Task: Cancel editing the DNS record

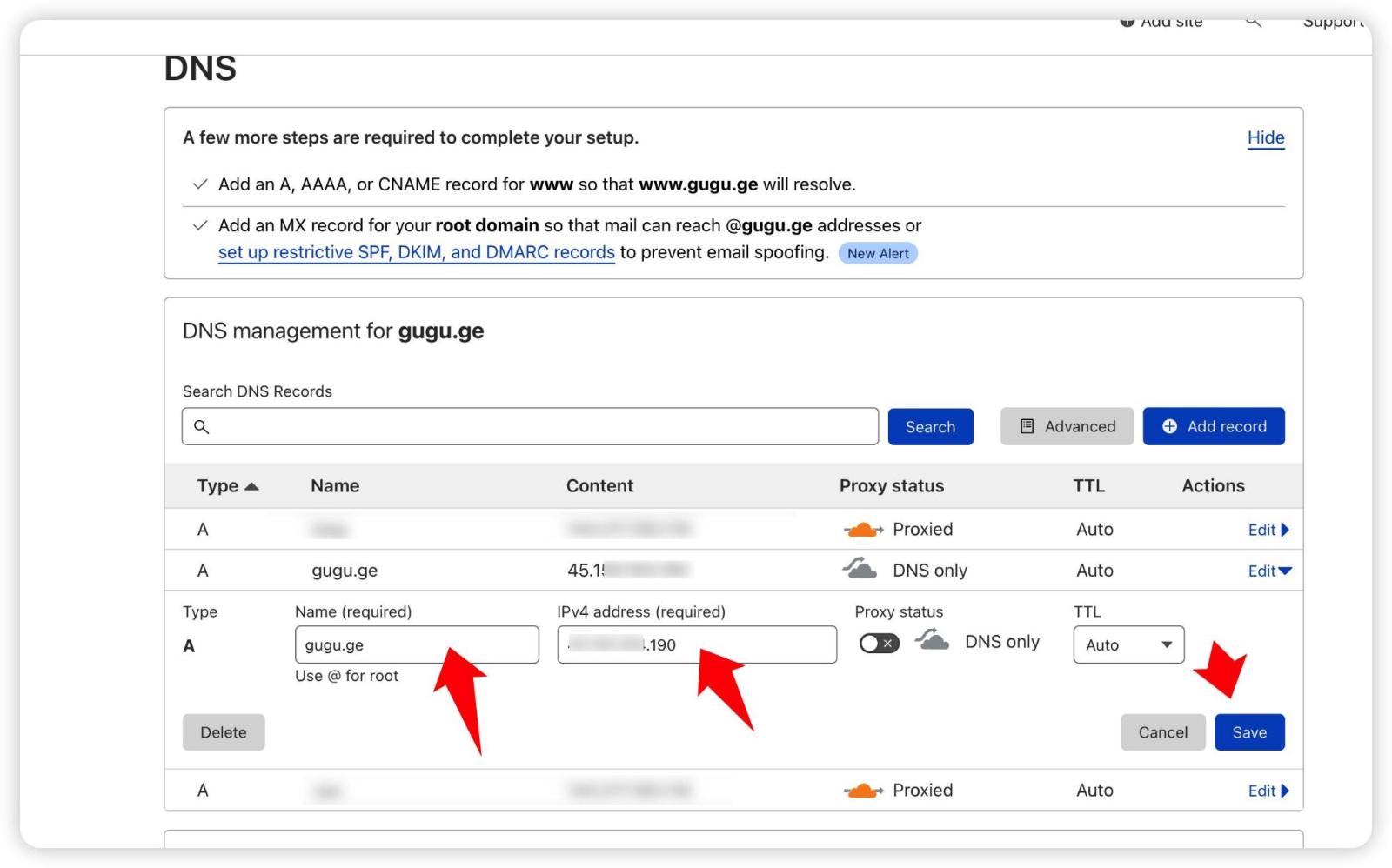Action: pos(1162,732)
